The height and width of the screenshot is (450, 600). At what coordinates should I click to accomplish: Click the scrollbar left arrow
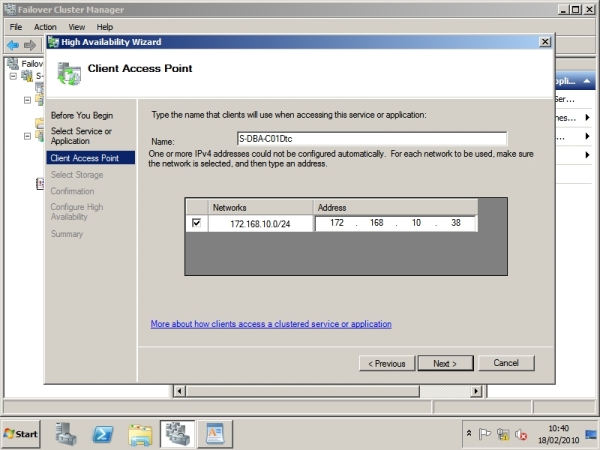pyautogui.click(x=179, y=391)
